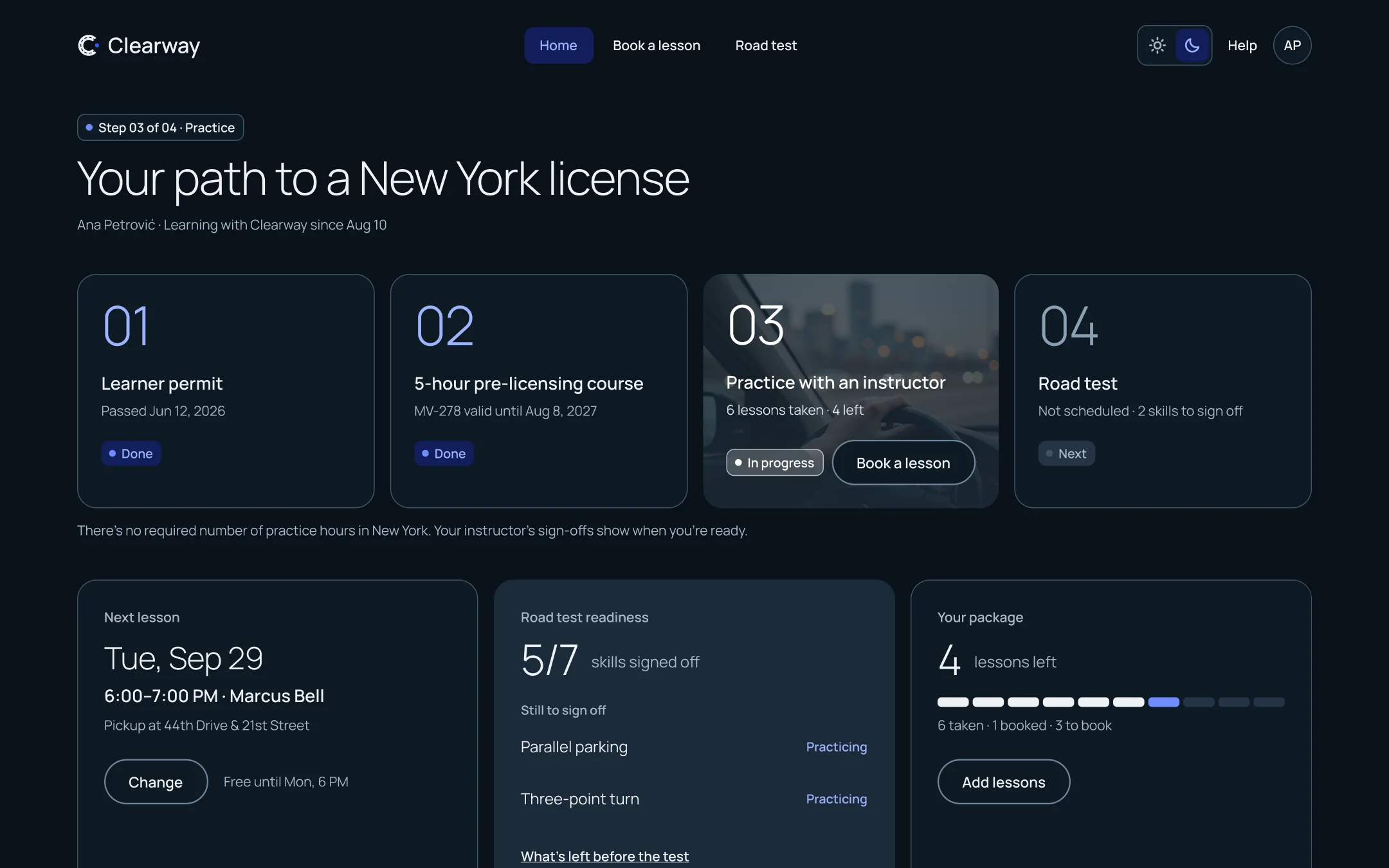Switch to dark mode moon icon
Viewport: 1389px width, 868px height.
pos(1192,45)
